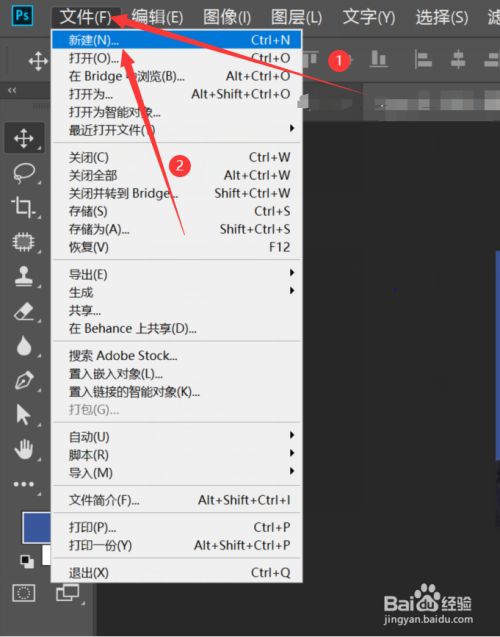
Task: Choose 存储(S) menu item
Action: click(177, 211)
